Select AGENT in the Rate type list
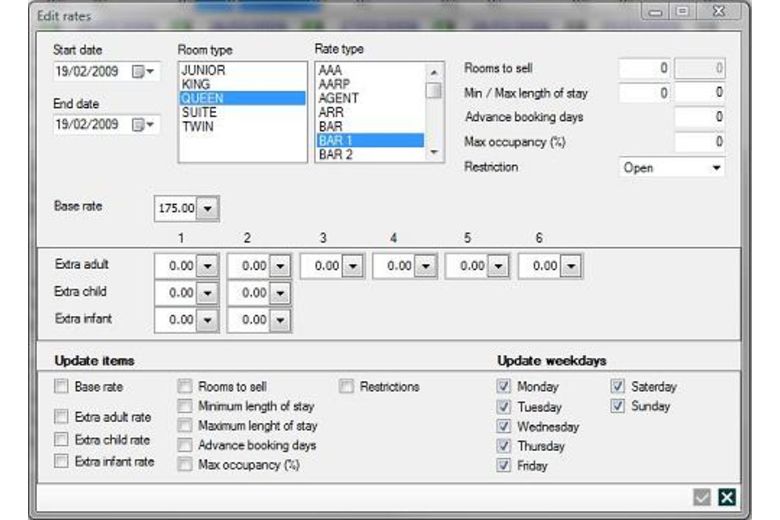The width and height of the screenshot is (780, 520). click(x=338, y=99)
